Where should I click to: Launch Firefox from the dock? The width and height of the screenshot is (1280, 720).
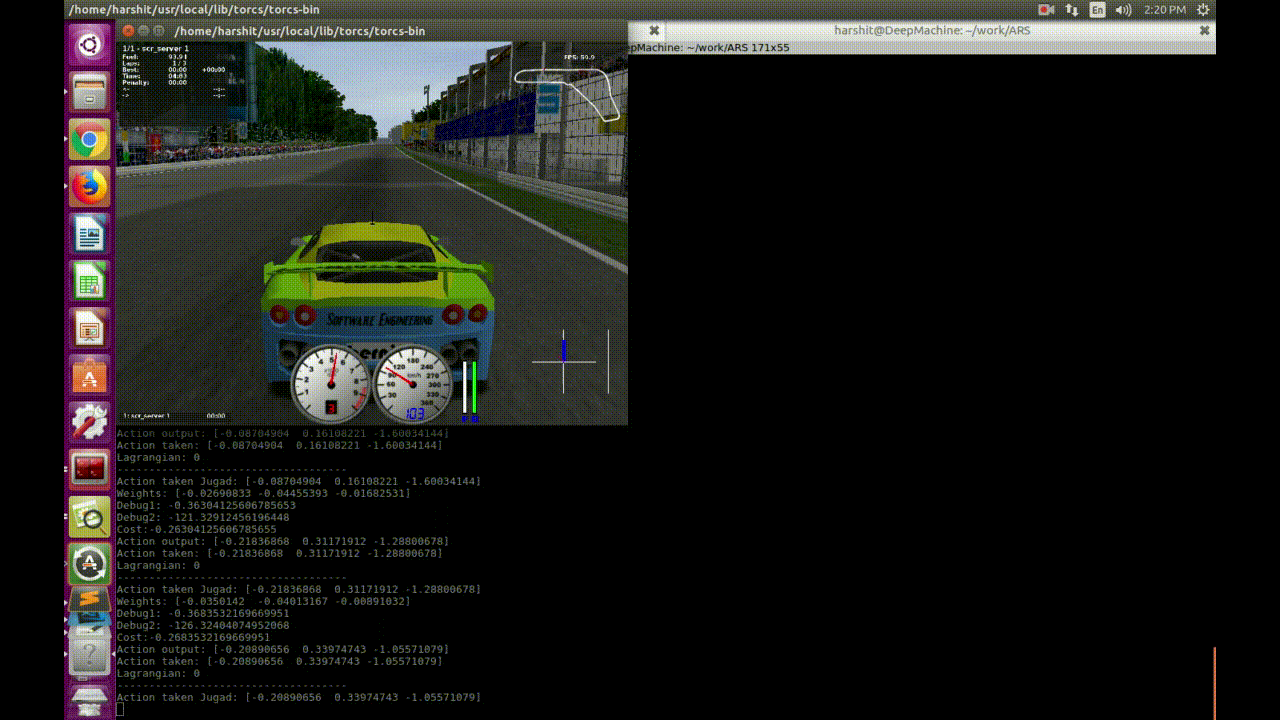[x=89, y=188]
